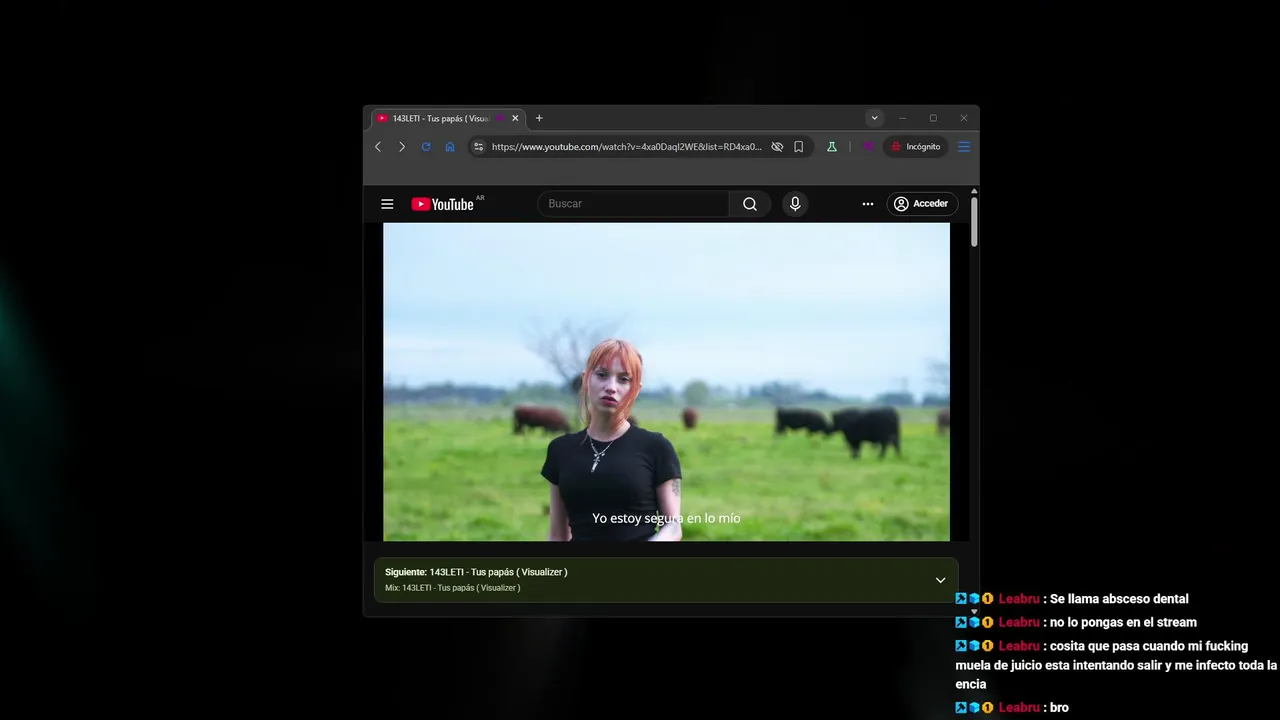1280x720 pixels.
Task: Click the 'Mix: 143LETI - Tus papás ( Visualizer )' text
Action: (452, 588)
